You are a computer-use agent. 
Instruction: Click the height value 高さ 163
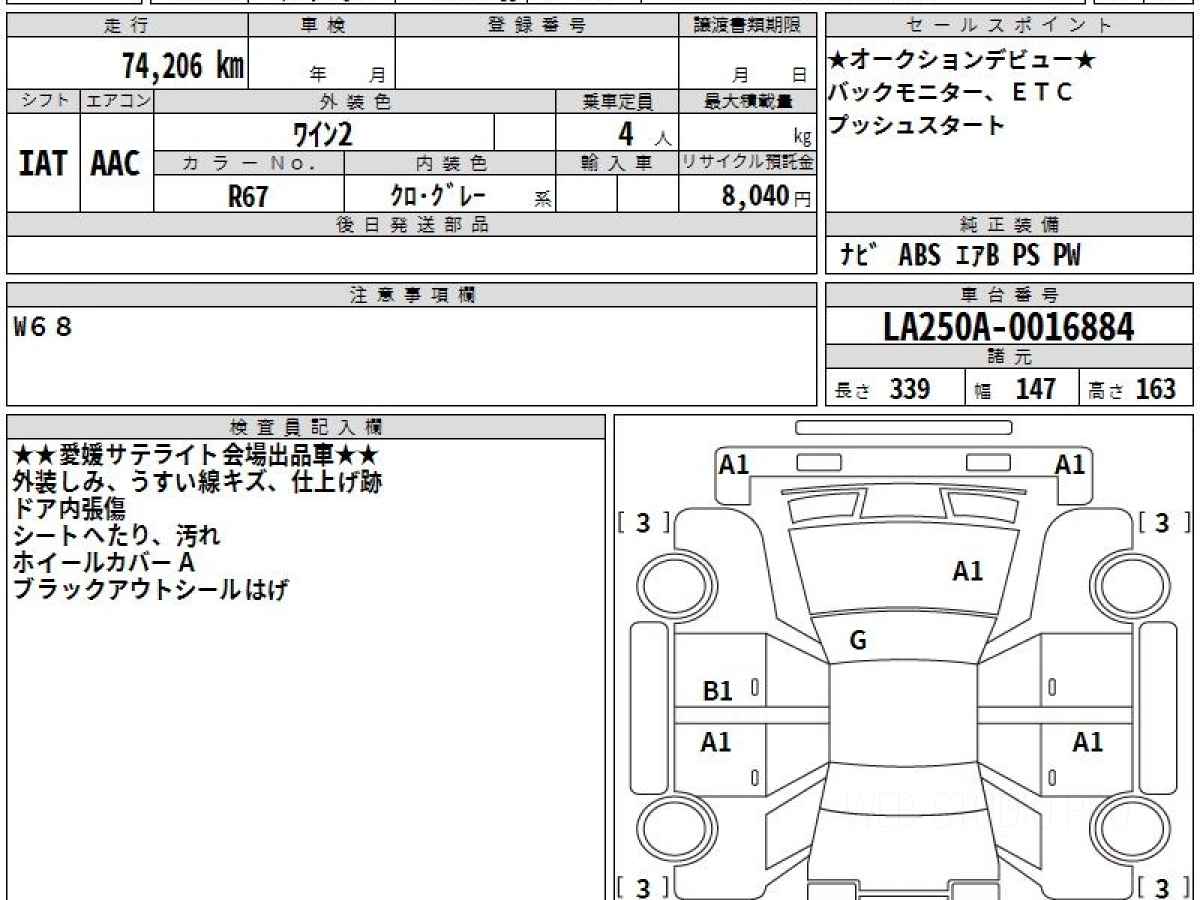pos(1133,389)
